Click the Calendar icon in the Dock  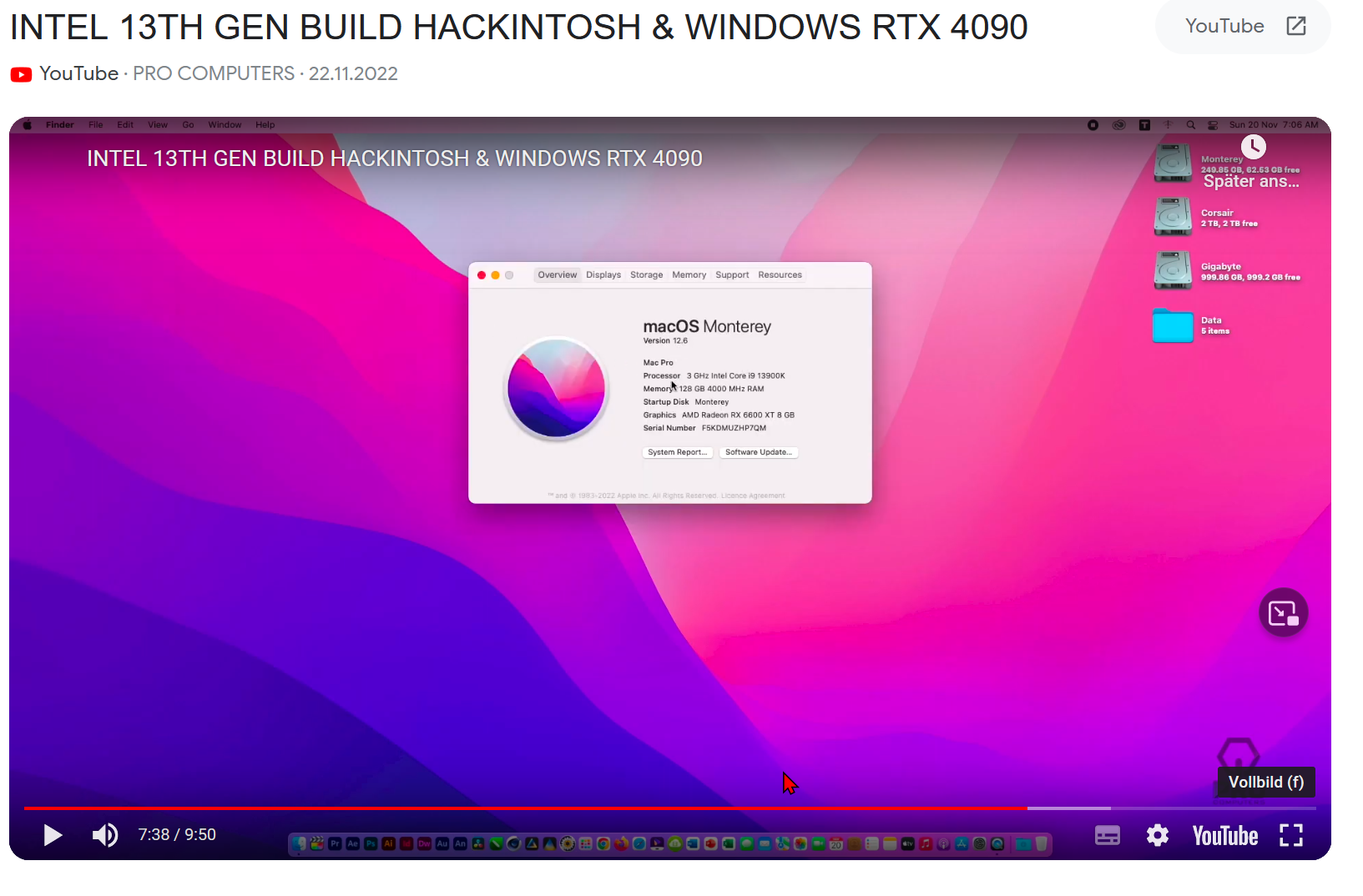(x=836, y=844)
